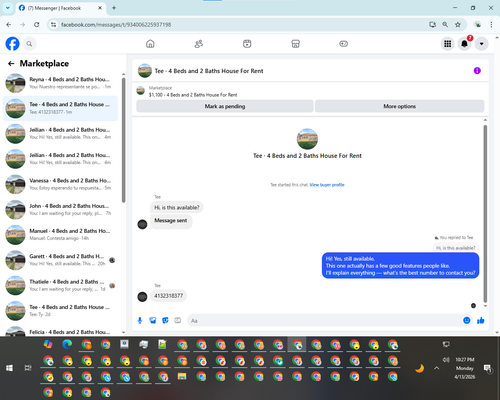Open the emoji picker in message box
The height and width of the screenshot is (400, 500).
click(467, 320)
